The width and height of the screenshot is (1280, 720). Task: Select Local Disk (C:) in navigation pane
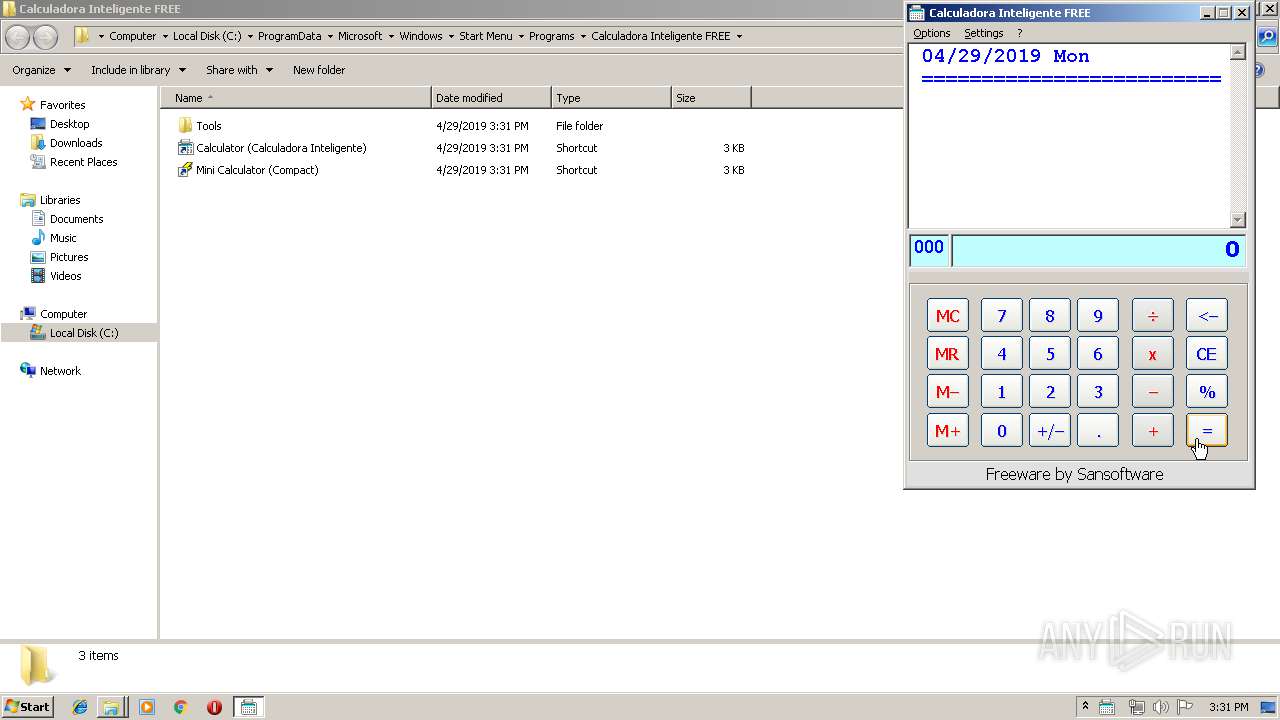pos(75,333)
